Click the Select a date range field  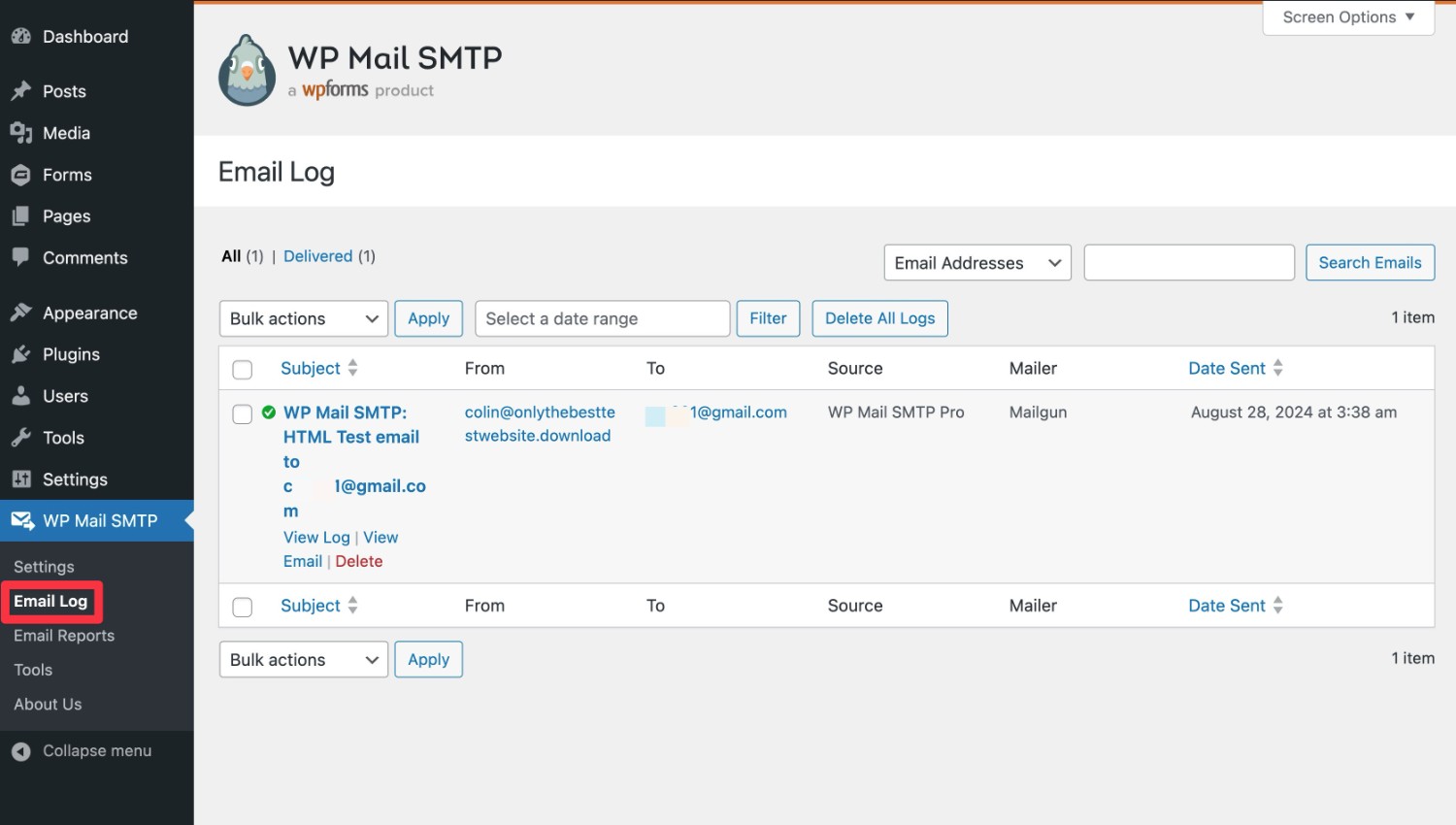click(x=602, y=318)
